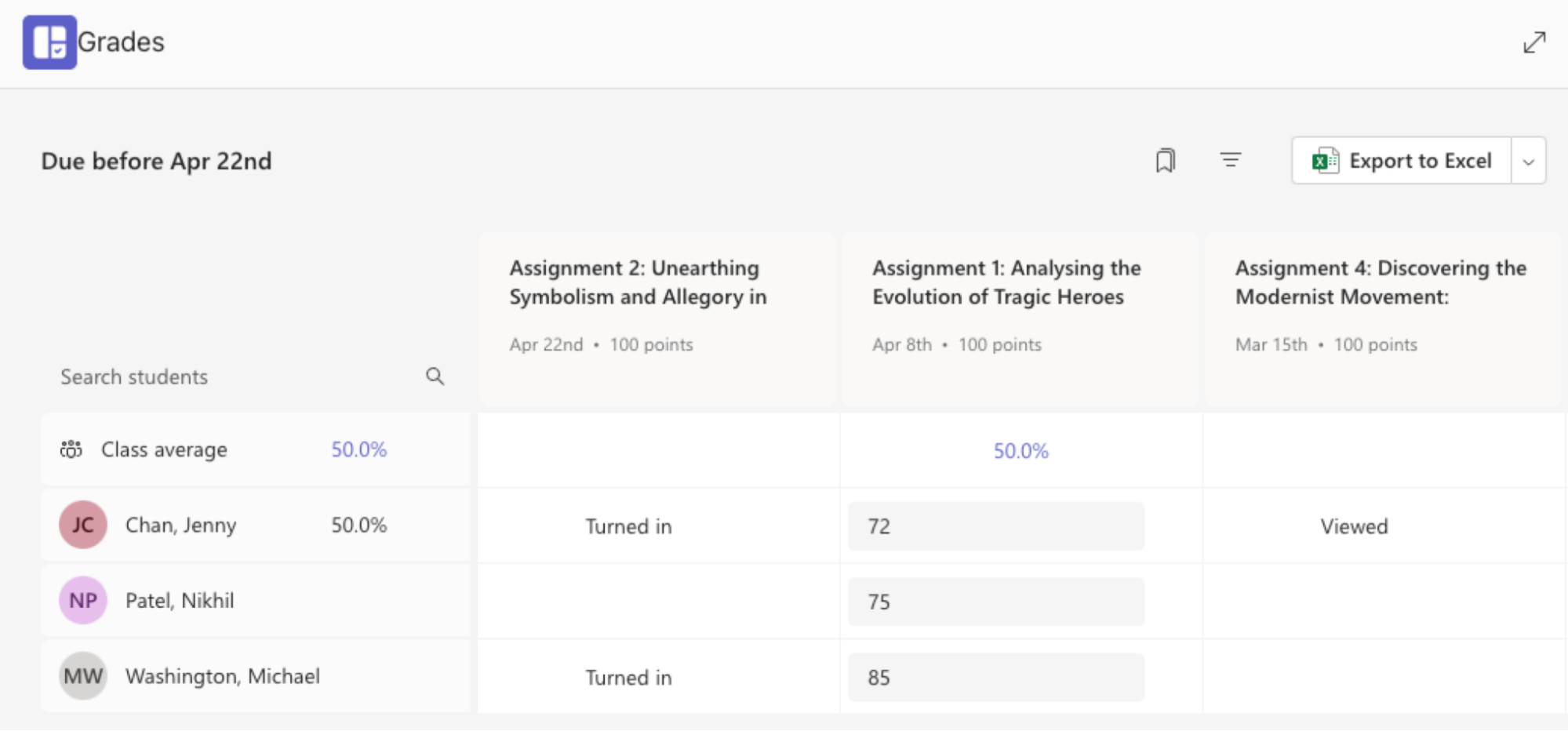Select Michael Washington's avatar
1568x731 pixels.
[82, 675]
